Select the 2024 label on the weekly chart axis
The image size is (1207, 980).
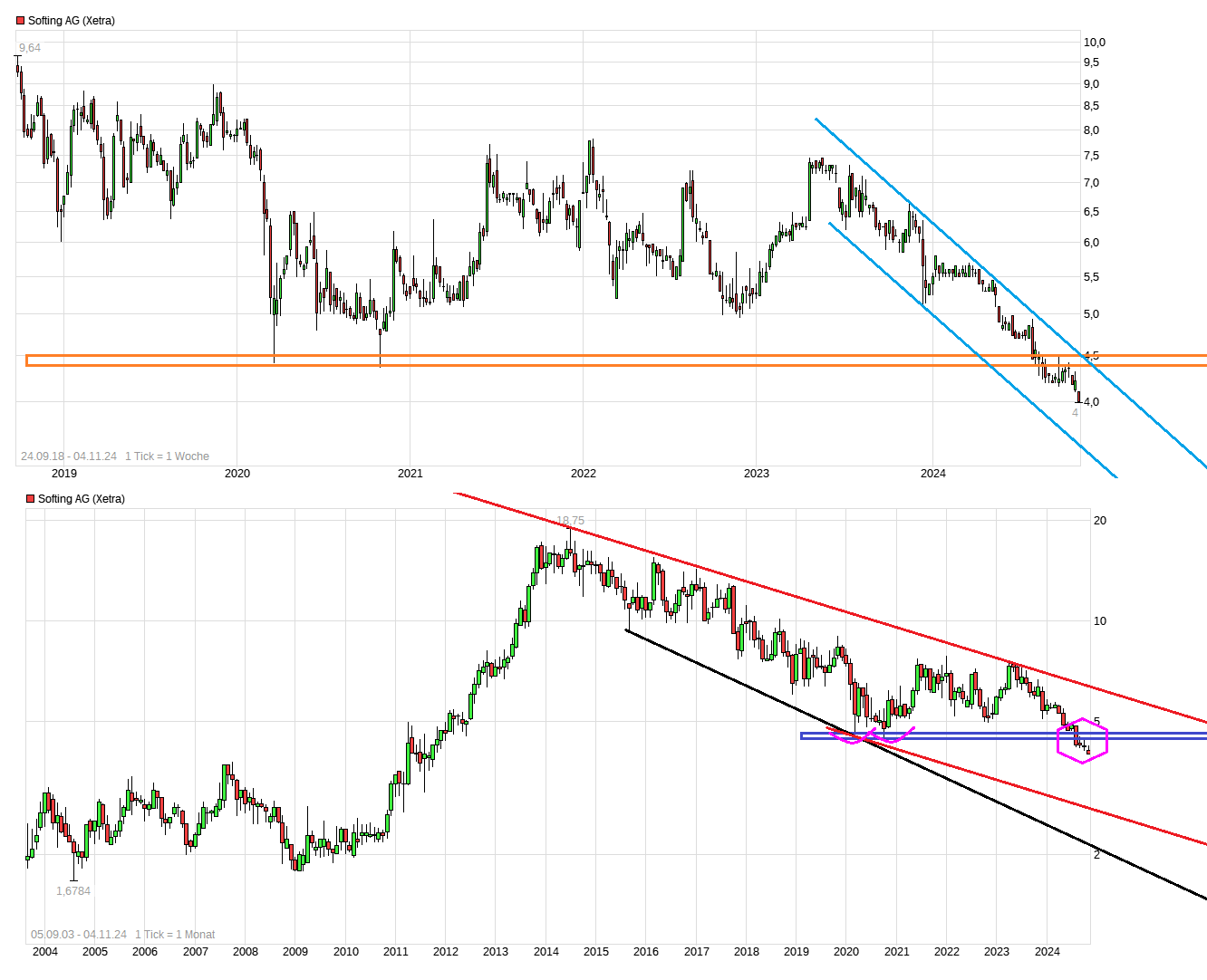coord(933,474)
